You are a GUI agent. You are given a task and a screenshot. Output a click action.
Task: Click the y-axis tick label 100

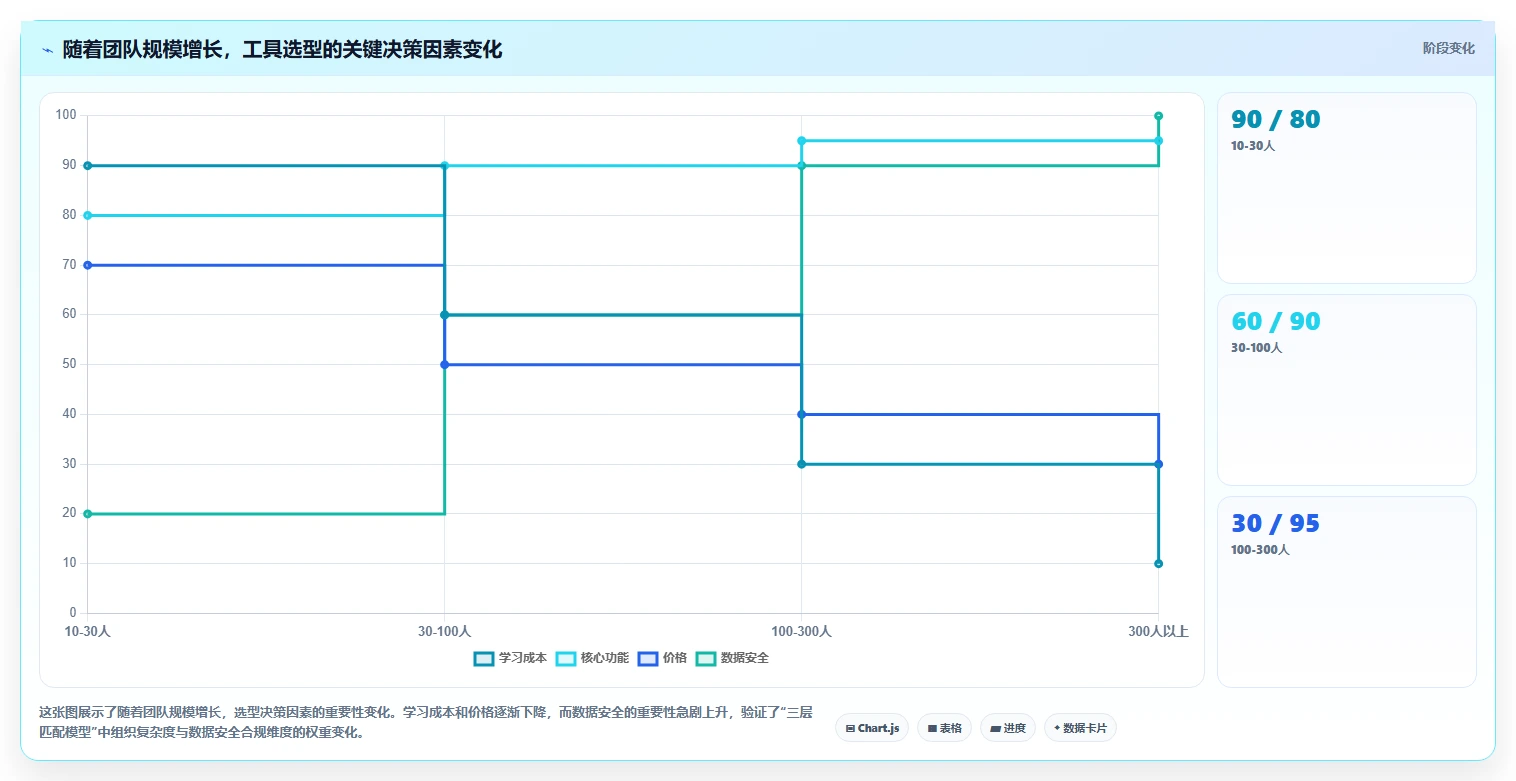coord(66,115)
